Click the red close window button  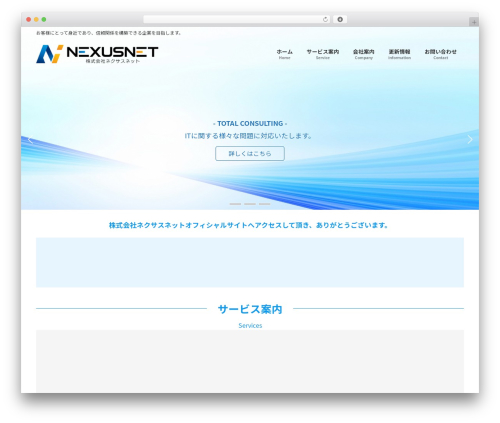click(x=29, y=19)
